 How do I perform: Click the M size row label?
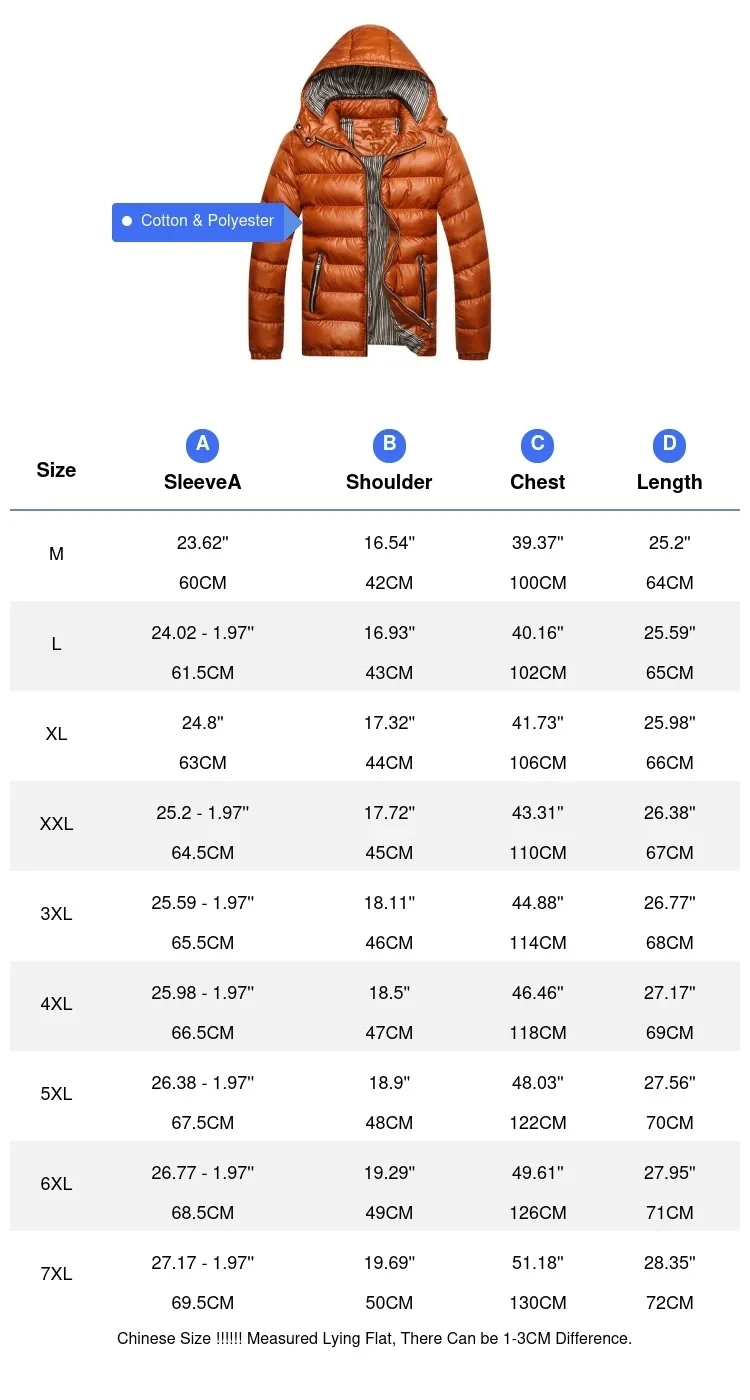point(56,554)
